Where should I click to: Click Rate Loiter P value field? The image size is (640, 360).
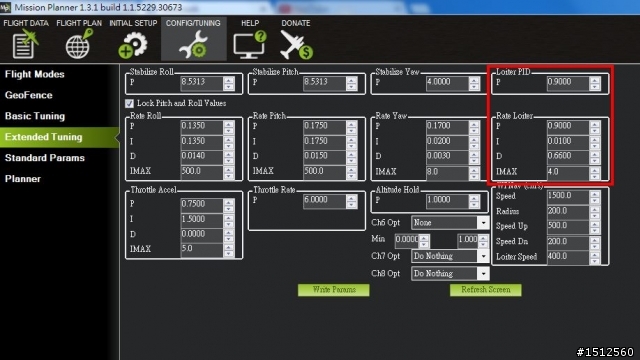click(568, 127)
